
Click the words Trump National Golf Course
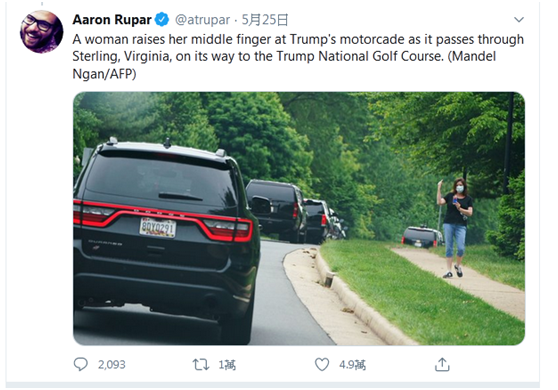click(359, 56)
